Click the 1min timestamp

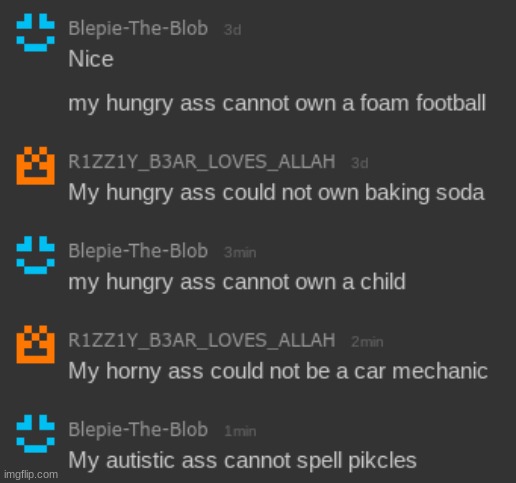click(x=240, y=431)
